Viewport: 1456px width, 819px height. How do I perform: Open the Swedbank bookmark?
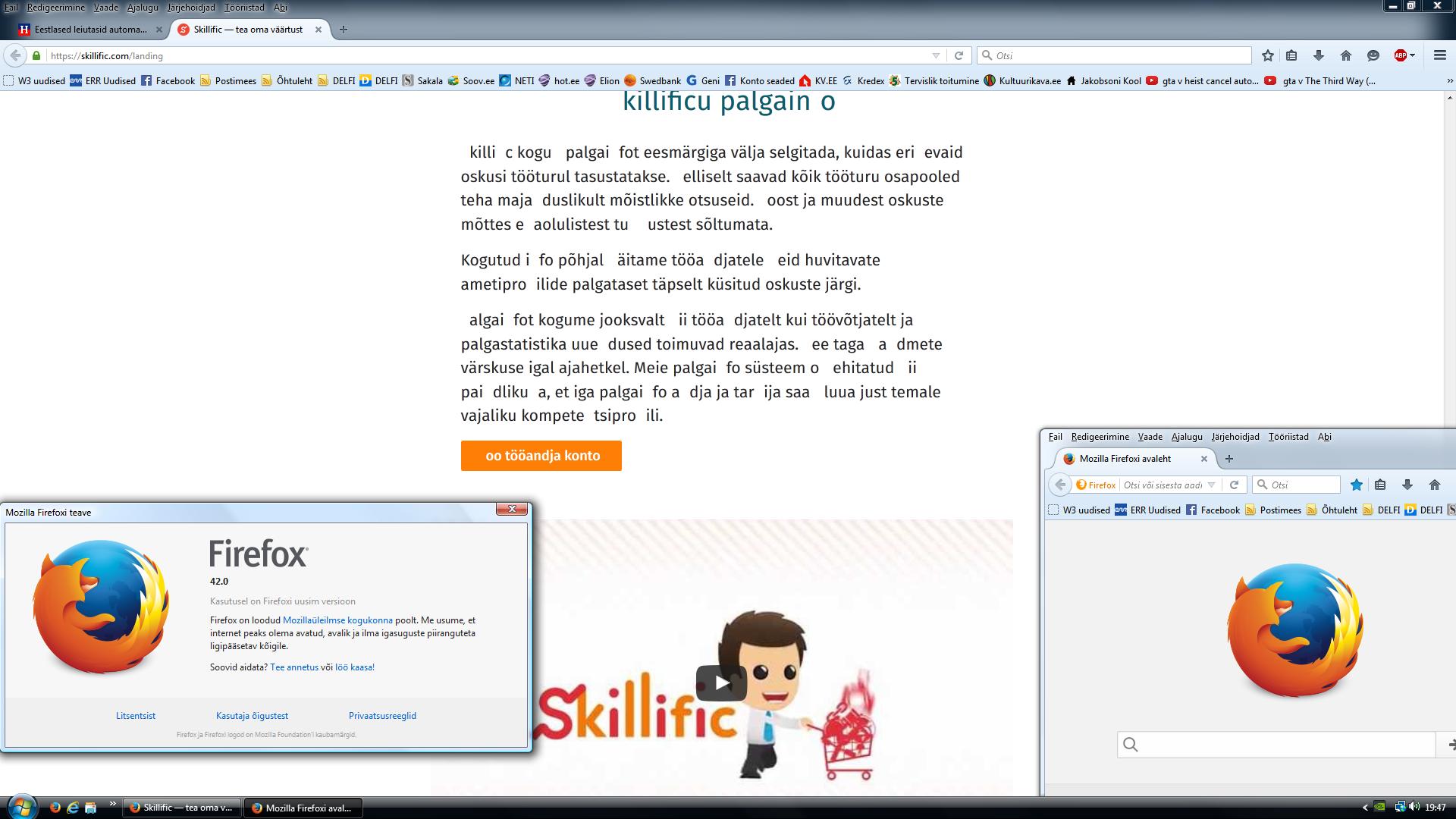click(652, 80)
